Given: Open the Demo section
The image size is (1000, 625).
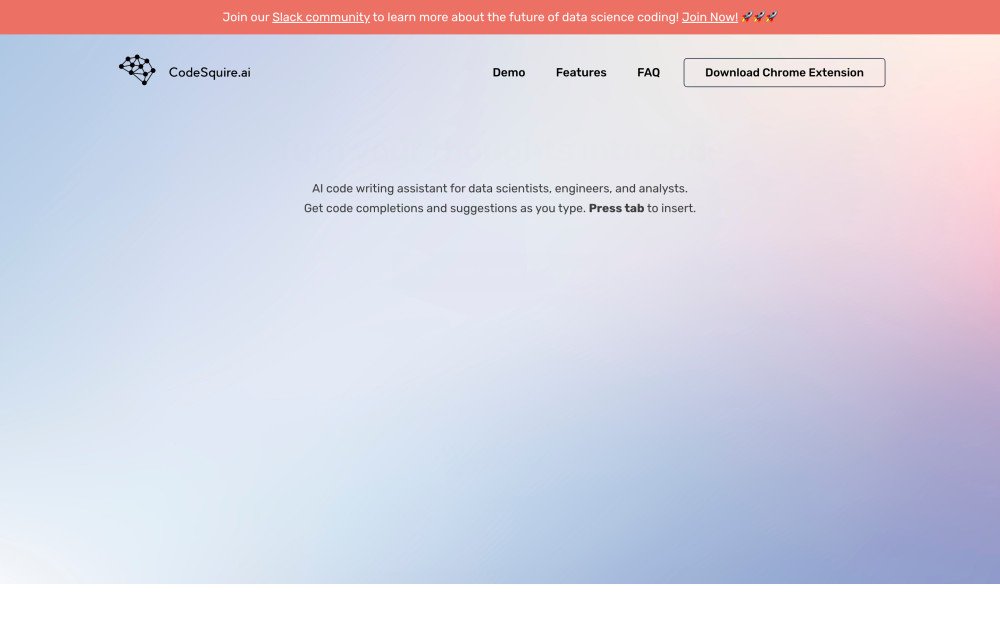Looking at the screenshot, I should pyautogui.click(x=508, y=72).
